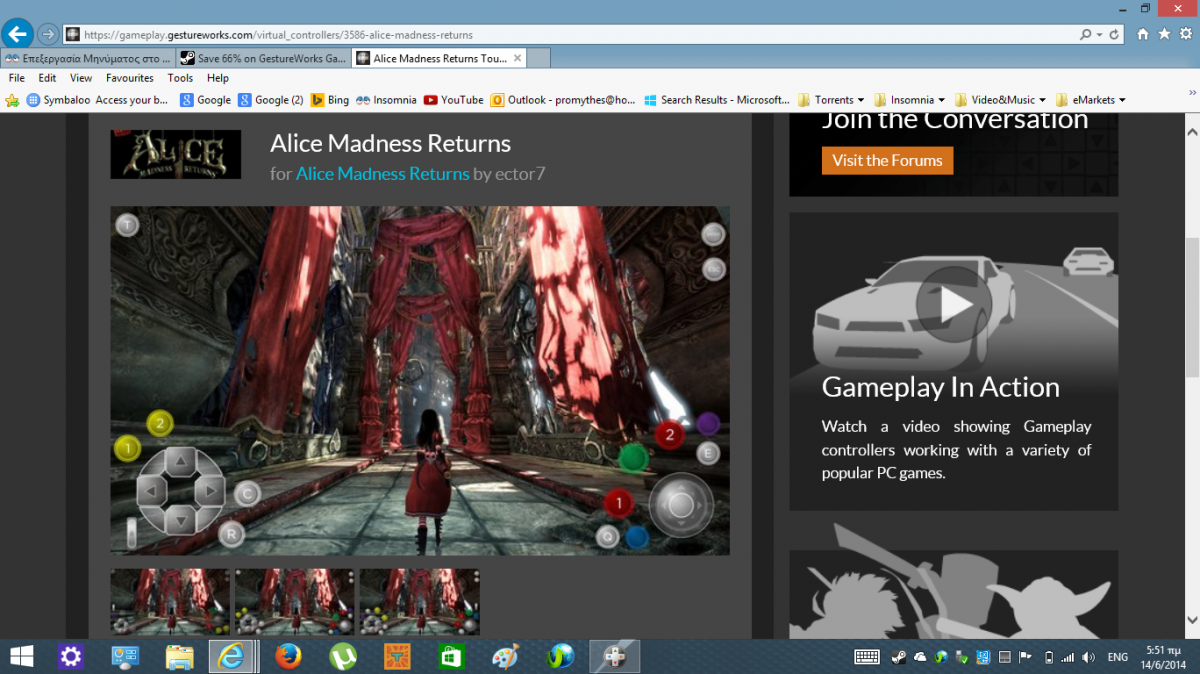
Task: Switch to Save 66% on GestureWorks tab
Action: (264, 58)
